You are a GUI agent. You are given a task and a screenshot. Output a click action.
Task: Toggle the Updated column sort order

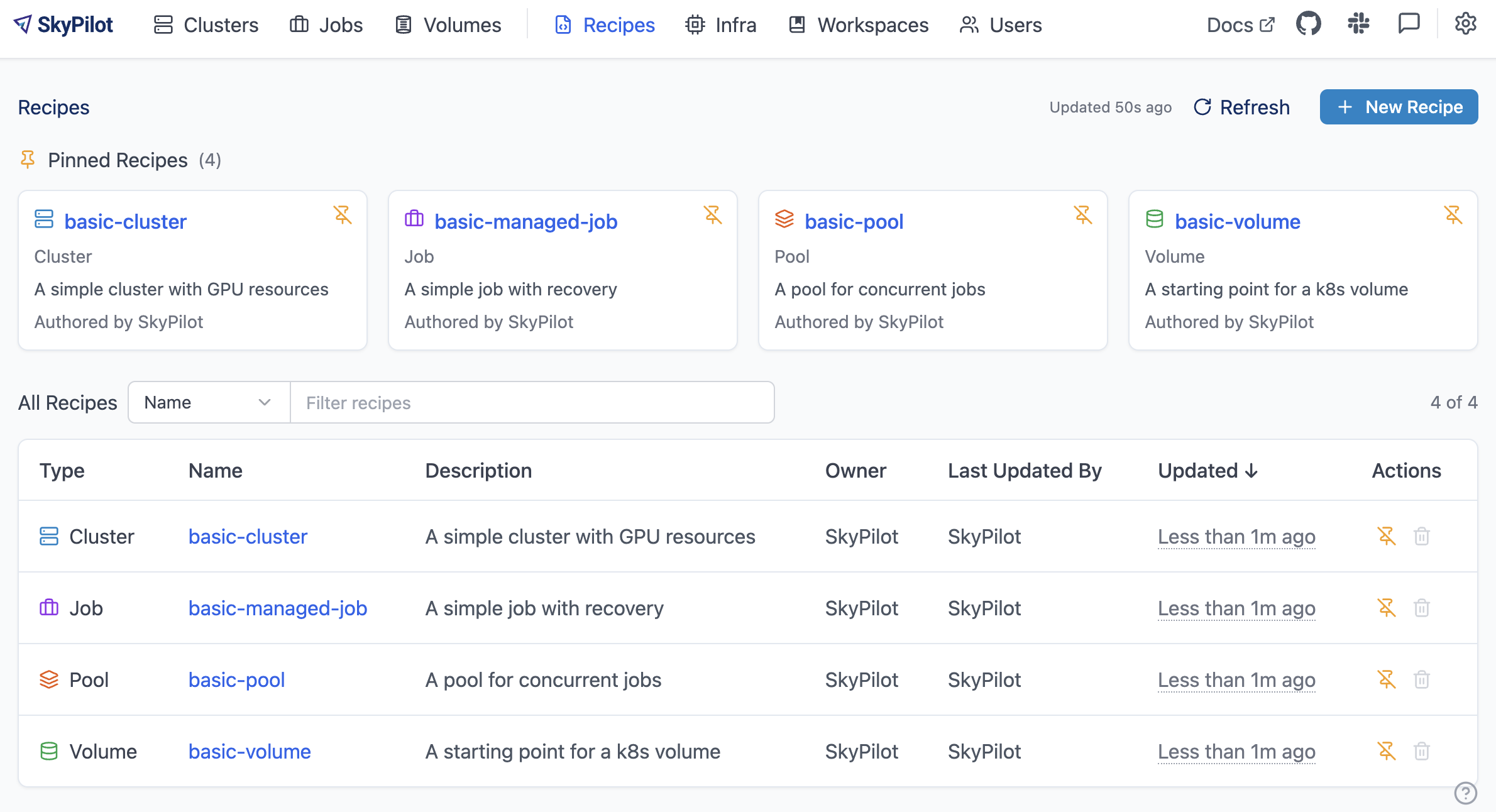(x=1207, y=470)
